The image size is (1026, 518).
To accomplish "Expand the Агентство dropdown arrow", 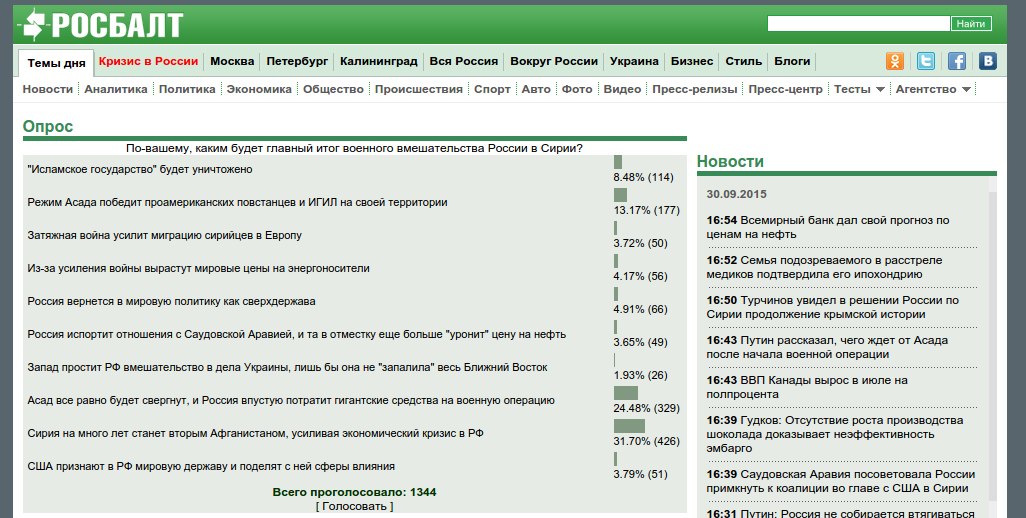I will click(966, 90).
